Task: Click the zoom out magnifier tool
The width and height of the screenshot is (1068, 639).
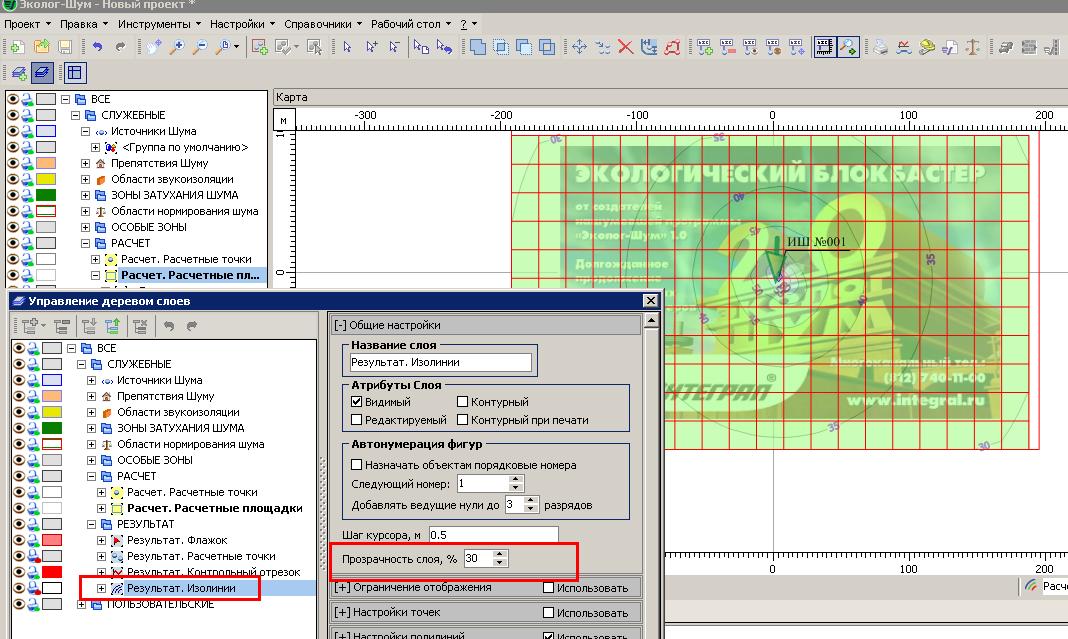Action: [201, 47]
